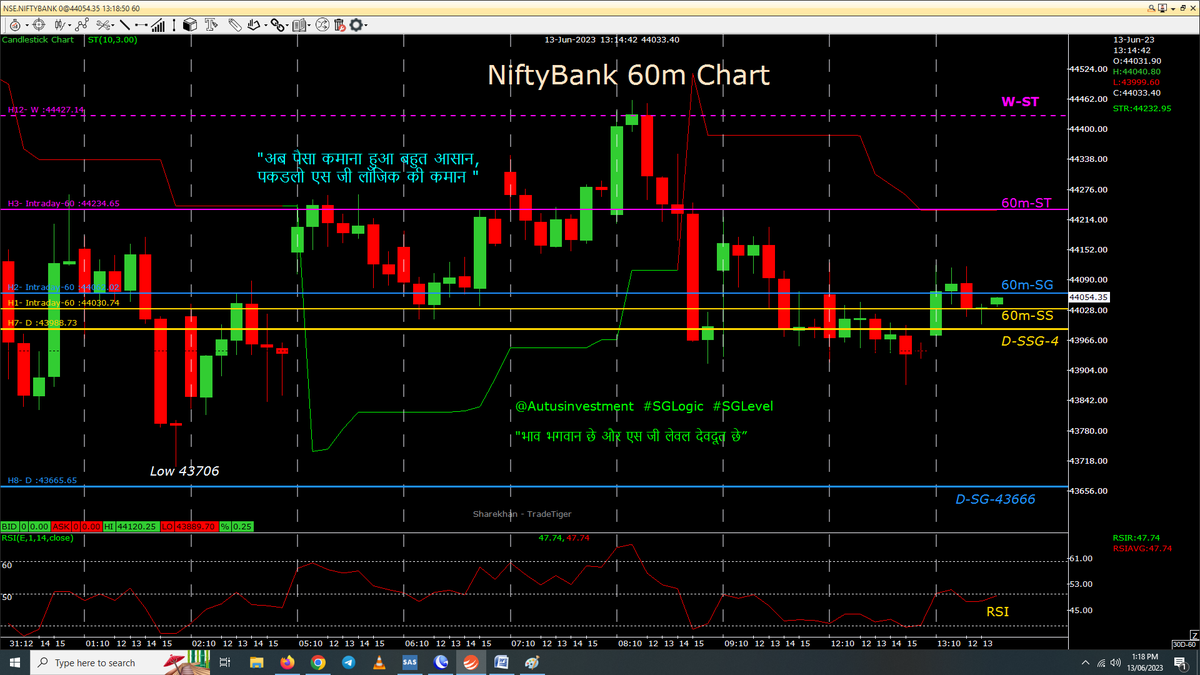This screenshot has height=675, width=1200.
Task: Click the chain link charts icon
Action: coord(276,24)
